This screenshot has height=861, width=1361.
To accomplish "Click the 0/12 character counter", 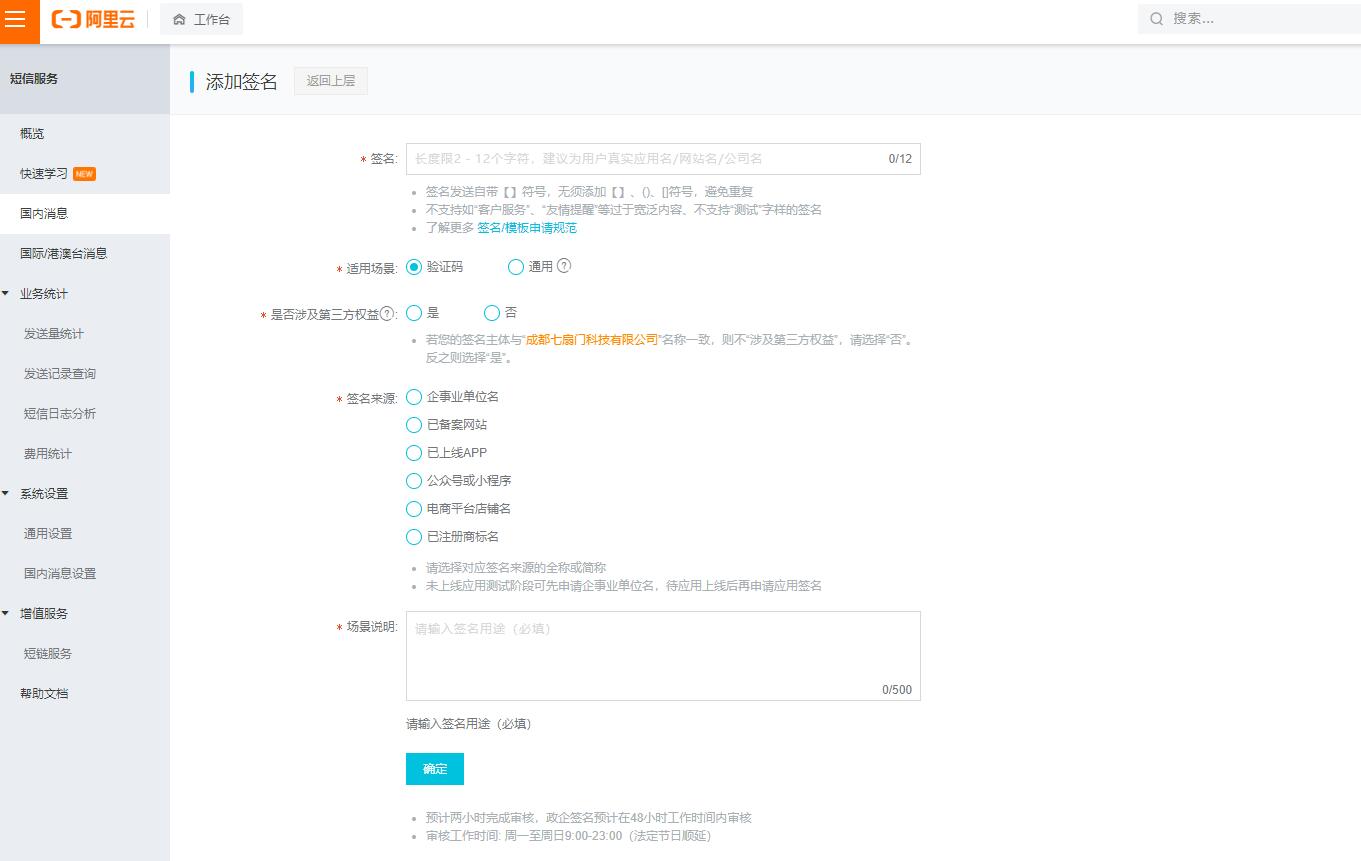I will (900, 159).
